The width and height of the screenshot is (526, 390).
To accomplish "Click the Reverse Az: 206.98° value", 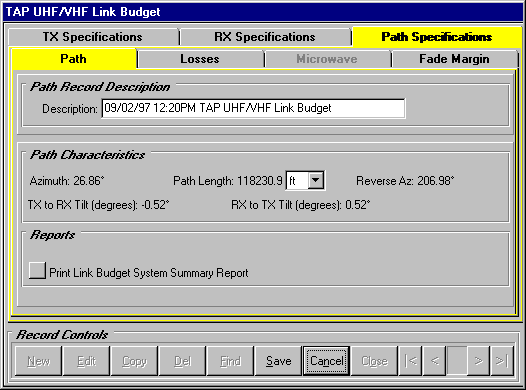I will [405, 181].
